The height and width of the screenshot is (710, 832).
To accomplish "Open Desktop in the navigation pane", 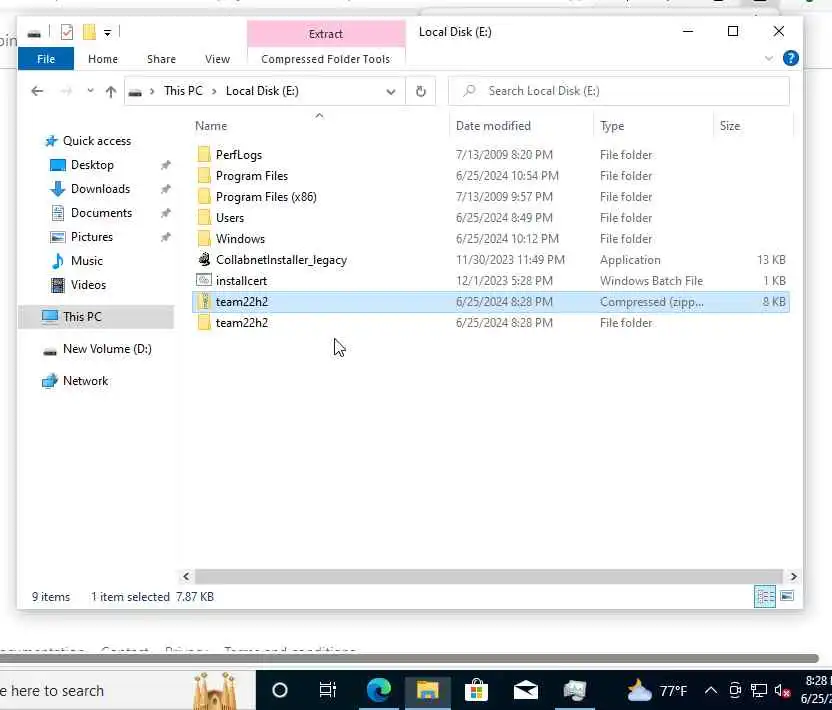I will point(92,164).
